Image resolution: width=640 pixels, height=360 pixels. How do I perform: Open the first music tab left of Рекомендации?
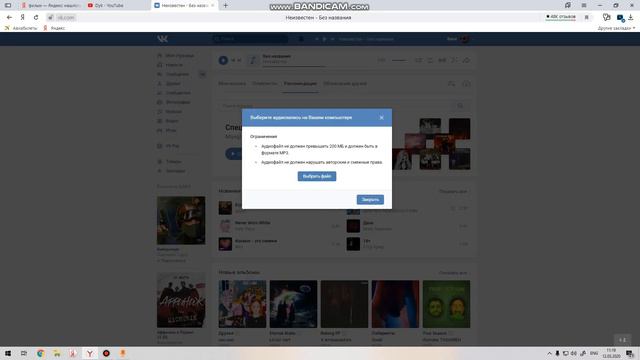click(232, 84)
